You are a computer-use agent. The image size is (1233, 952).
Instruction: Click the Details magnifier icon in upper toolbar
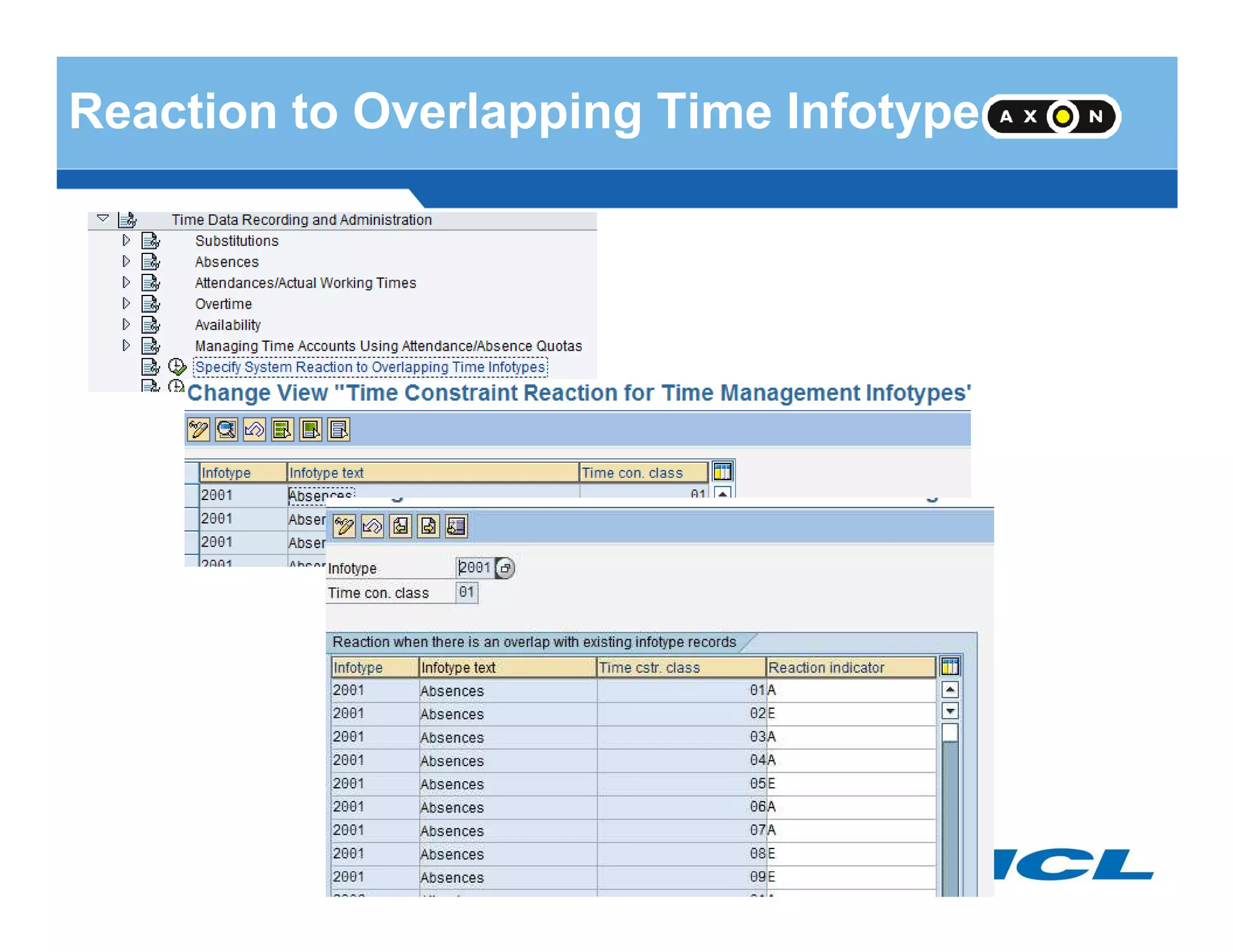point(226,430)
